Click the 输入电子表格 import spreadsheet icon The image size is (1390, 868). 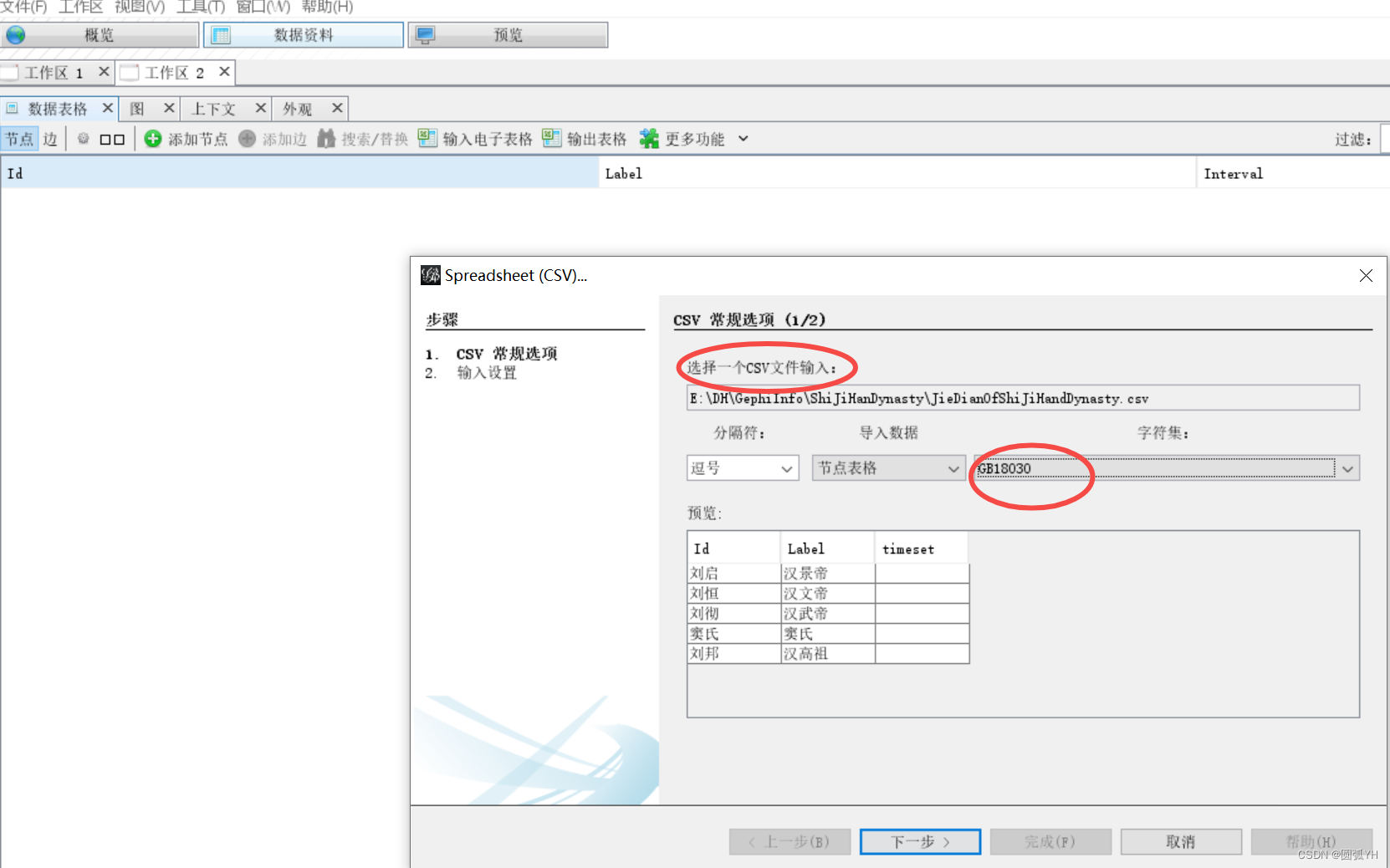(427, 139)
